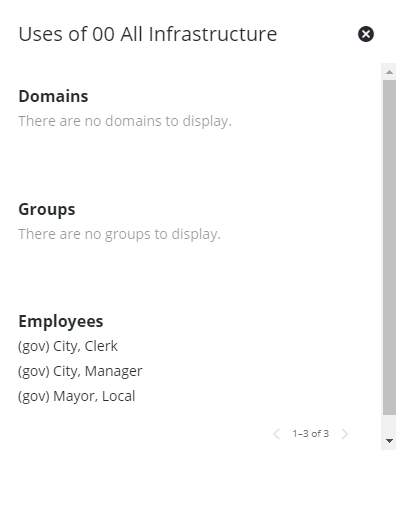Screen dimensions: 396x512
Task: Go to next page of employees
Action: [x=345, y=434]
